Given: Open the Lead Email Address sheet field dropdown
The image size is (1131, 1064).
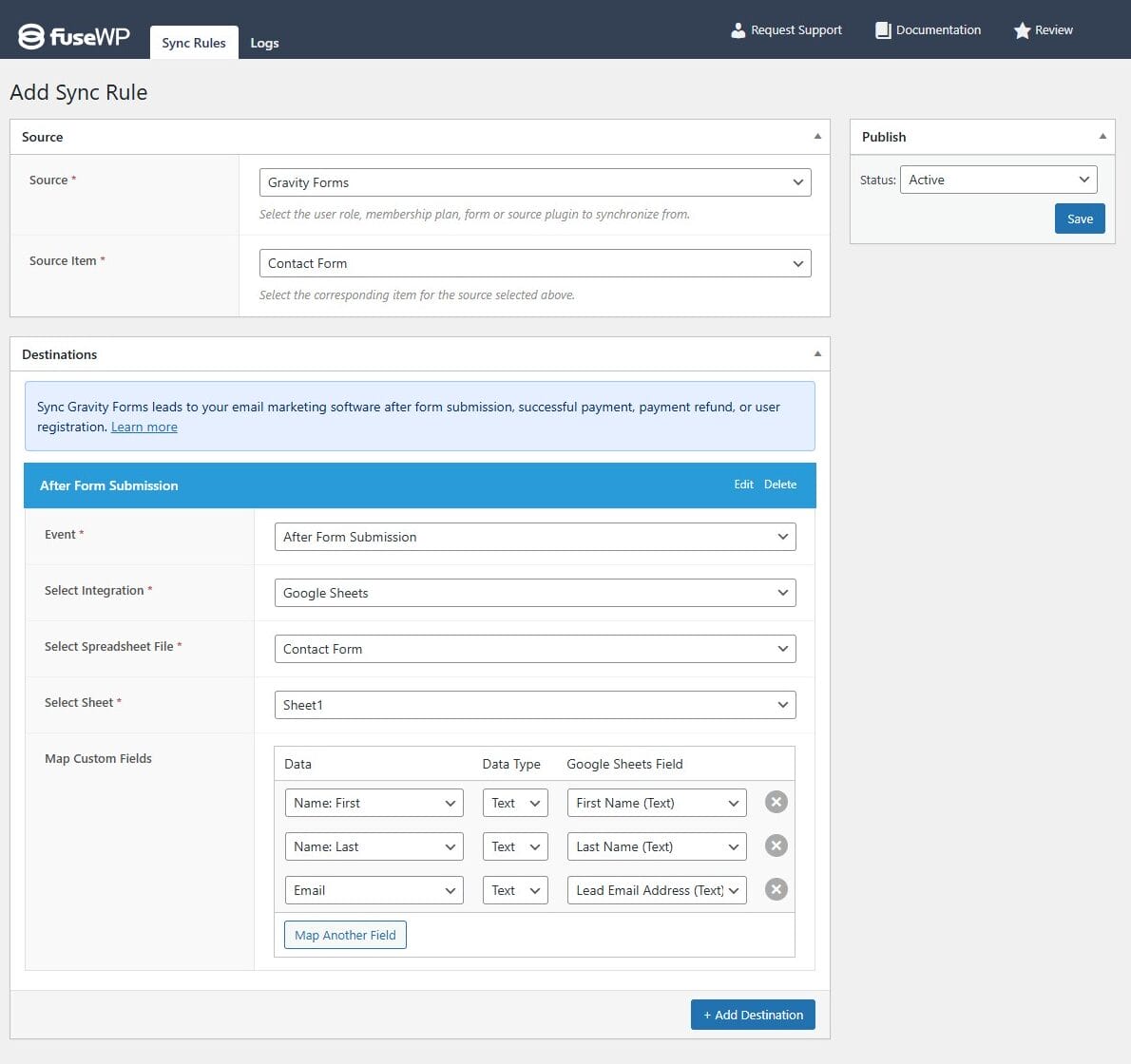Looking at the screenshot, I should coord(657,890).
